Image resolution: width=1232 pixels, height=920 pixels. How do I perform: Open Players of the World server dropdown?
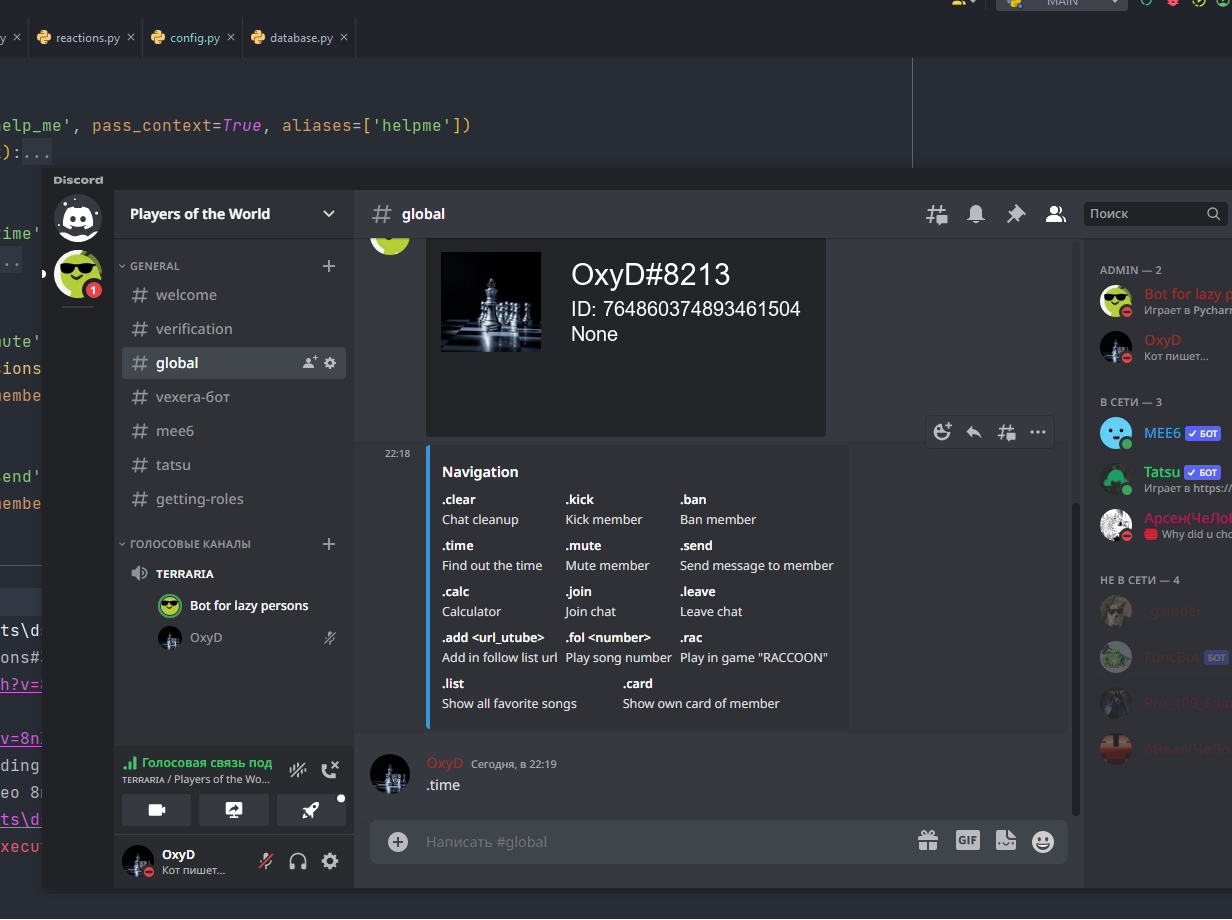(232, 214)
